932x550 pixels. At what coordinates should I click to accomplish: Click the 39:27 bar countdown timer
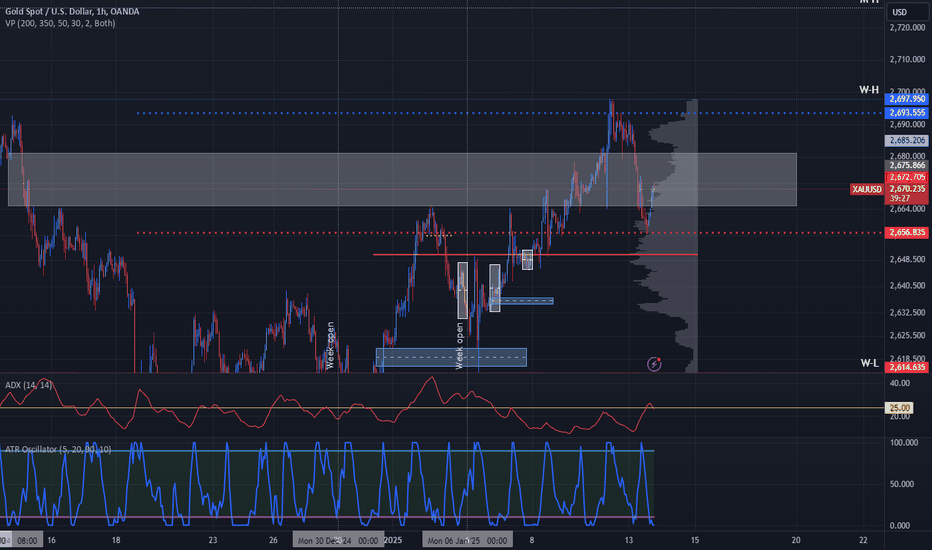coord(900,198)
